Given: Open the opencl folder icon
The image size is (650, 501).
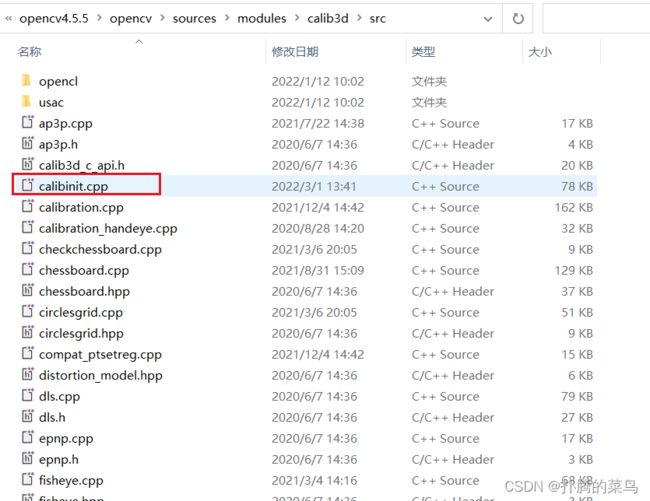Looking at the screenshot, I should (26, 80).
